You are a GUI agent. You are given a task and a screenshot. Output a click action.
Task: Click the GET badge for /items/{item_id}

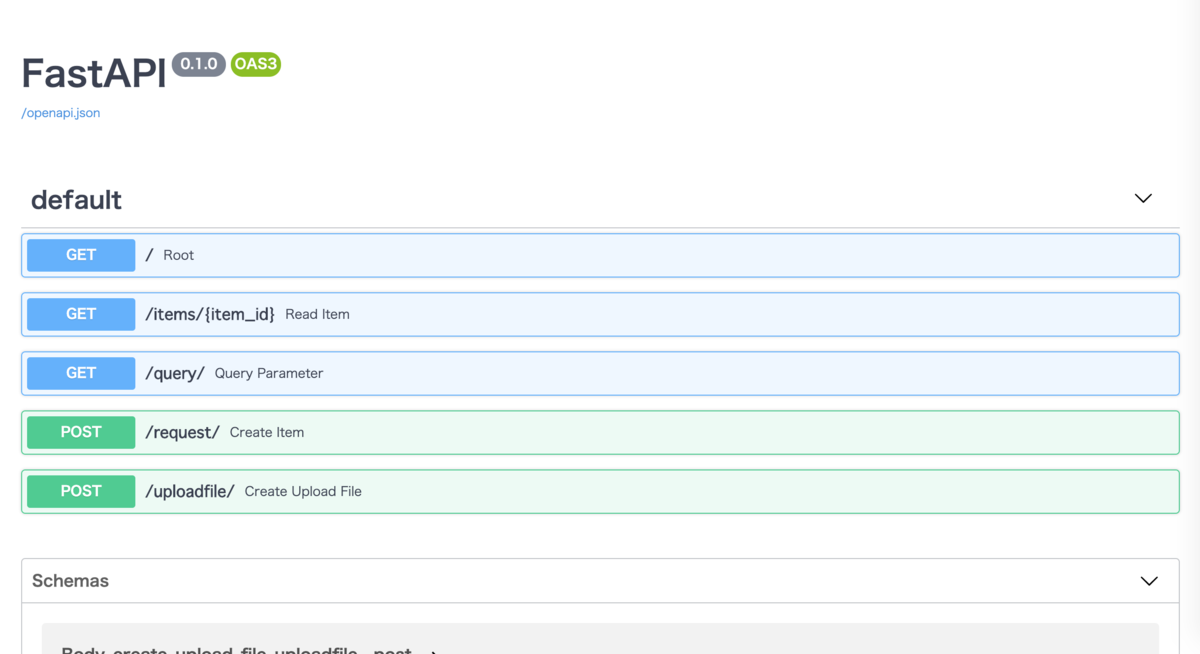pos(81,314)
